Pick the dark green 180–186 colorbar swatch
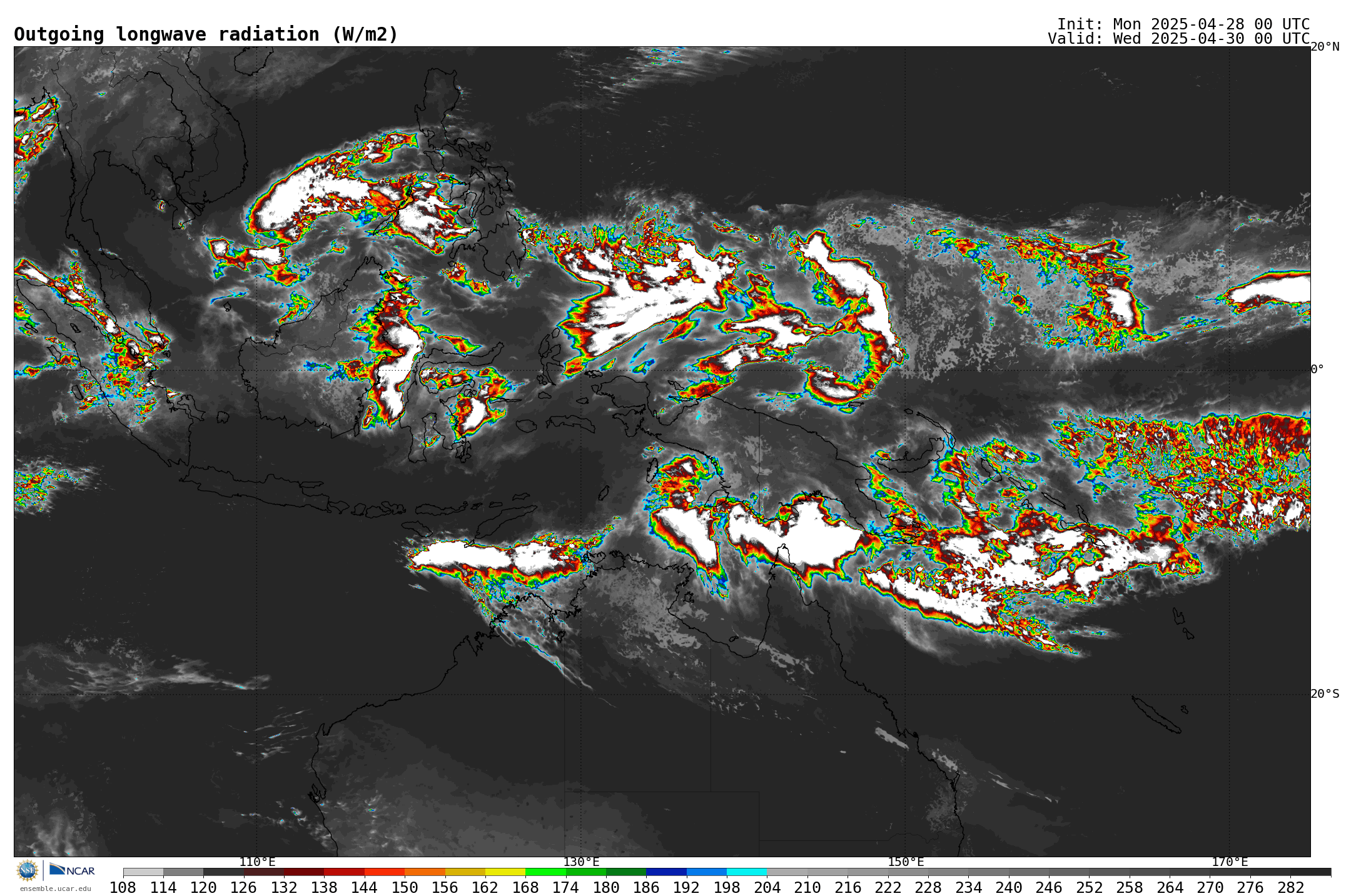This screenshot has width=1351, height=896. (x=626, y=872)
